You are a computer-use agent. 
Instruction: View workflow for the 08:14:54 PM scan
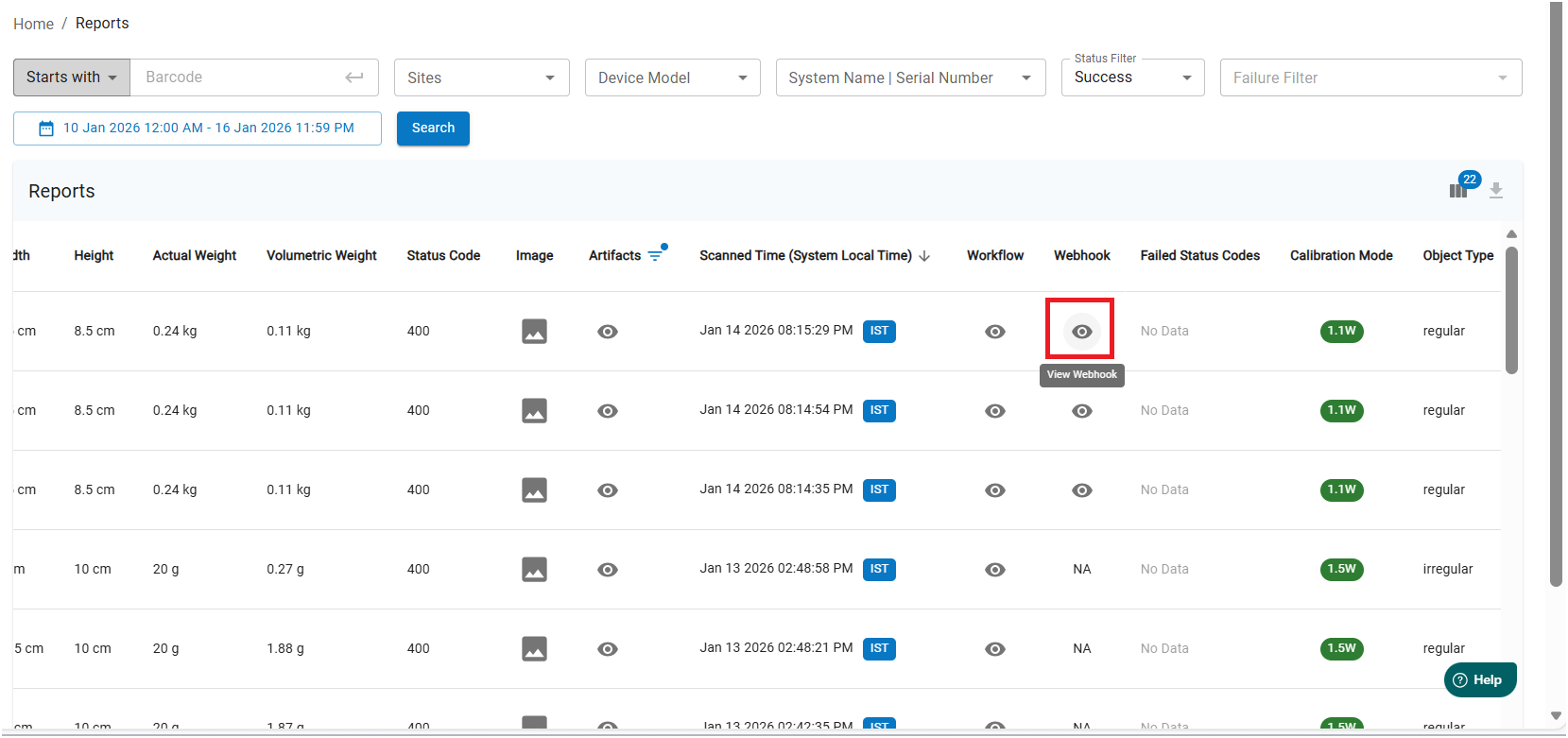pyautogui.click(x=995, y=411)
